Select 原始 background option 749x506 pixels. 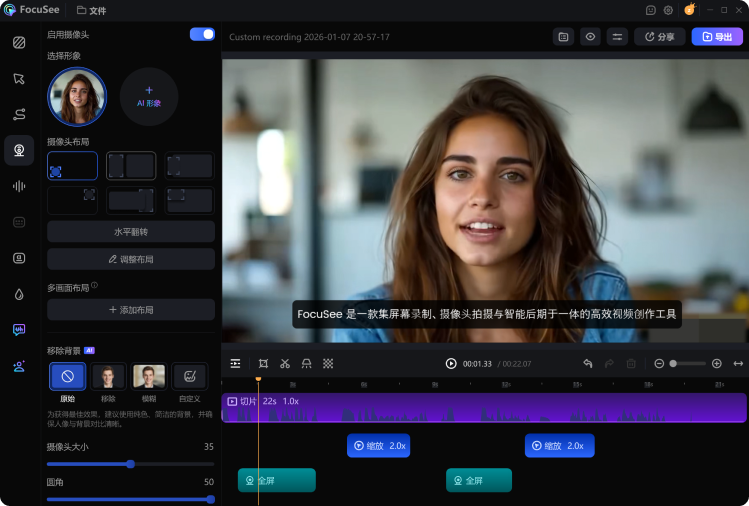click(x=67, y=377)
